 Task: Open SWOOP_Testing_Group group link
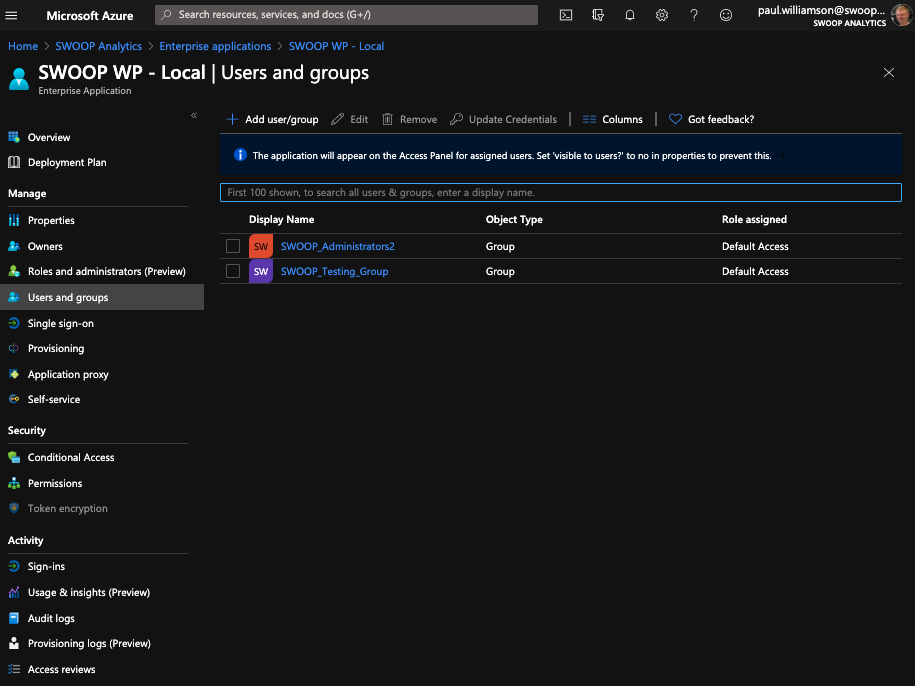334,271
